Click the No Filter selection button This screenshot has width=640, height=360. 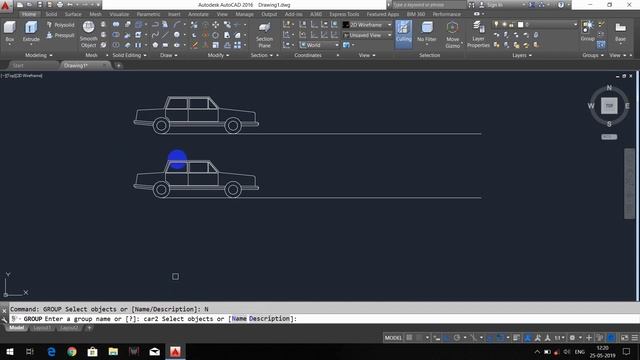pos(427,32)
